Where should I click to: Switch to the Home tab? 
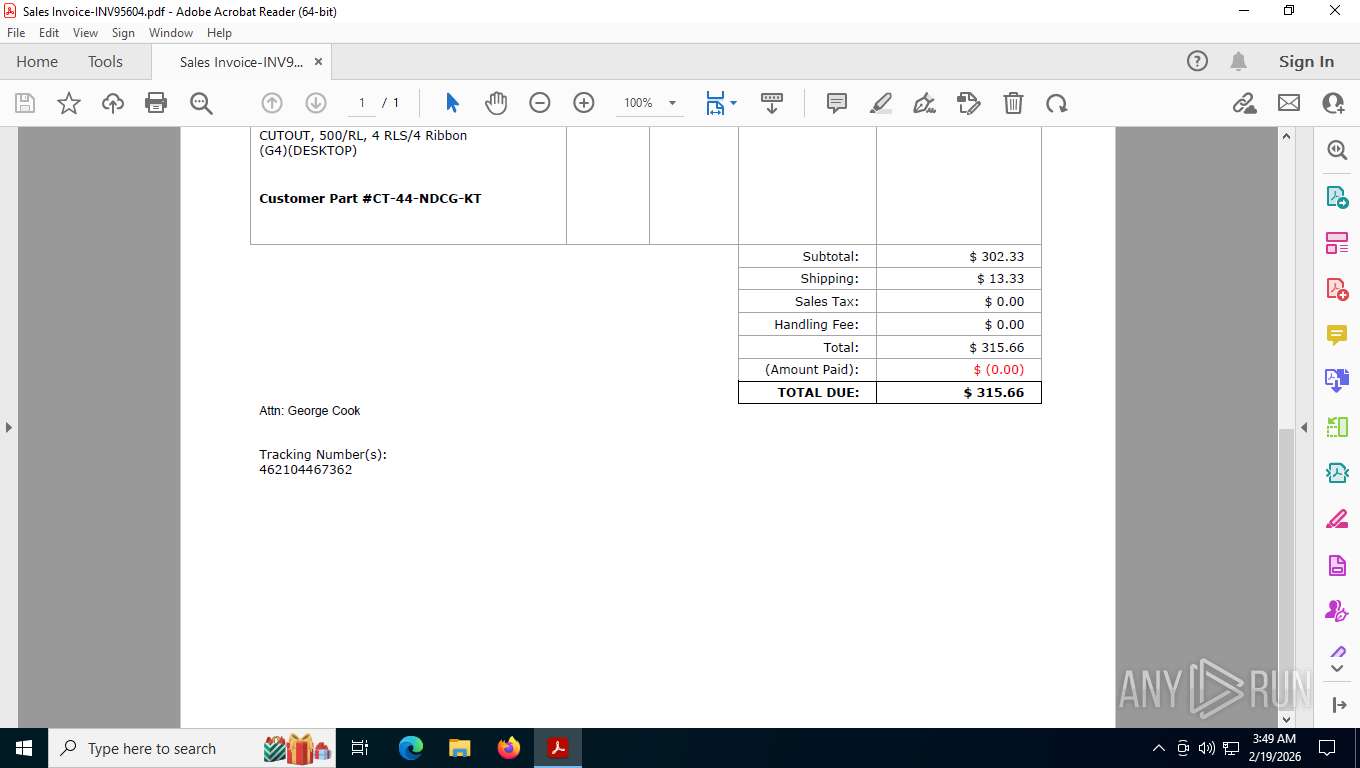click(x=37, y=62)
